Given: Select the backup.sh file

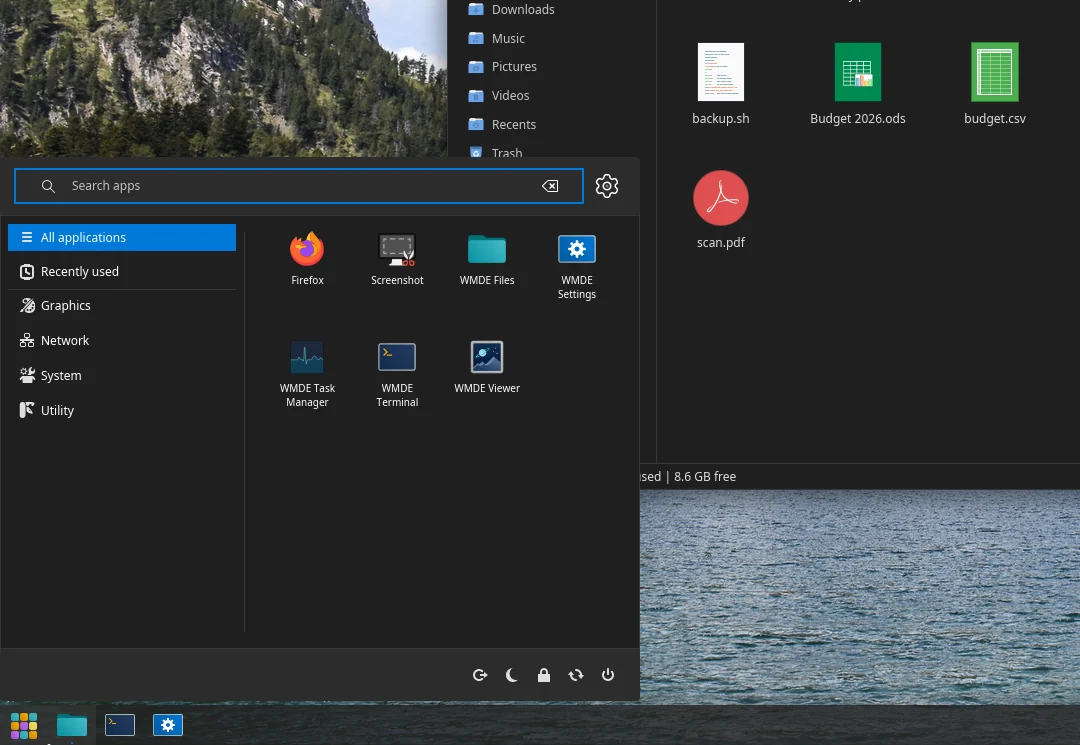Looking at the screenshot, I should [x=720, y=84].
